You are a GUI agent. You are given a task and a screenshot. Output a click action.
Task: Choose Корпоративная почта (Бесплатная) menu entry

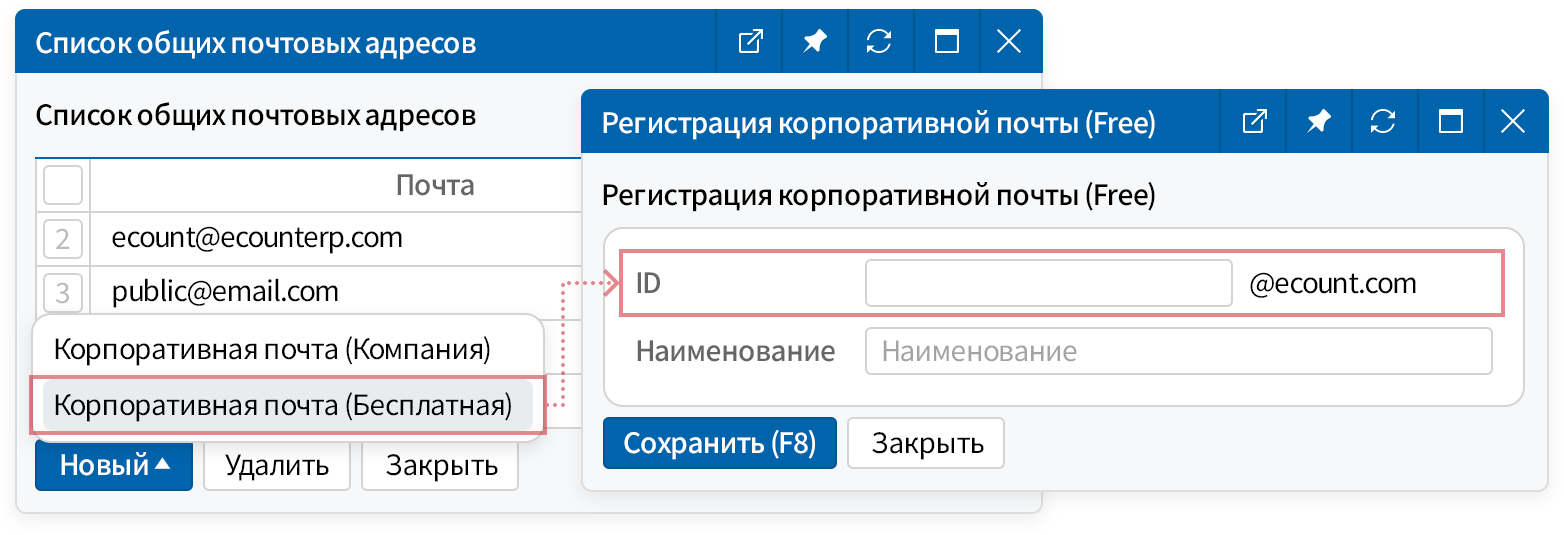[x=287, y=405]
